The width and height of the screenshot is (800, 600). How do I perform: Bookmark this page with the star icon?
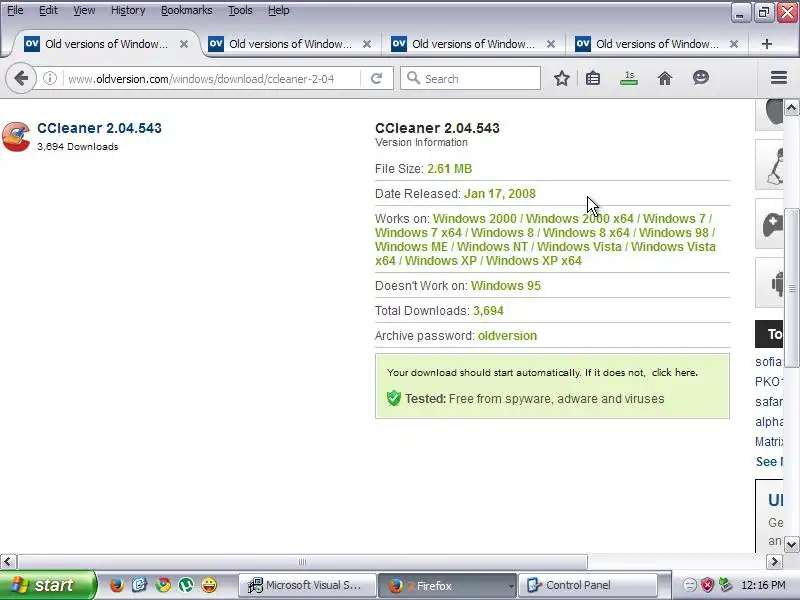pyautogui.click(x=562, y=79)
